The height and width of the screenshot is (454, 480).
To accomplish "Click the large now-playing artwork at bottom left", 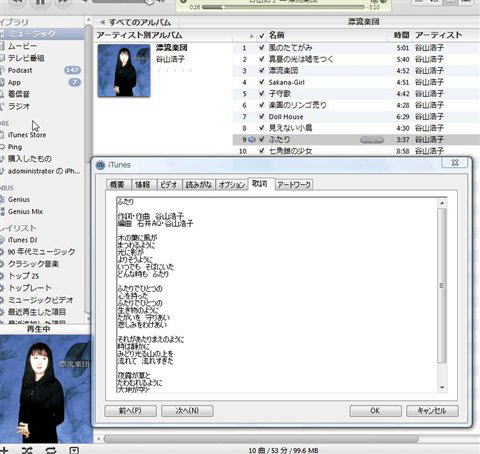I will click(45, 389).
